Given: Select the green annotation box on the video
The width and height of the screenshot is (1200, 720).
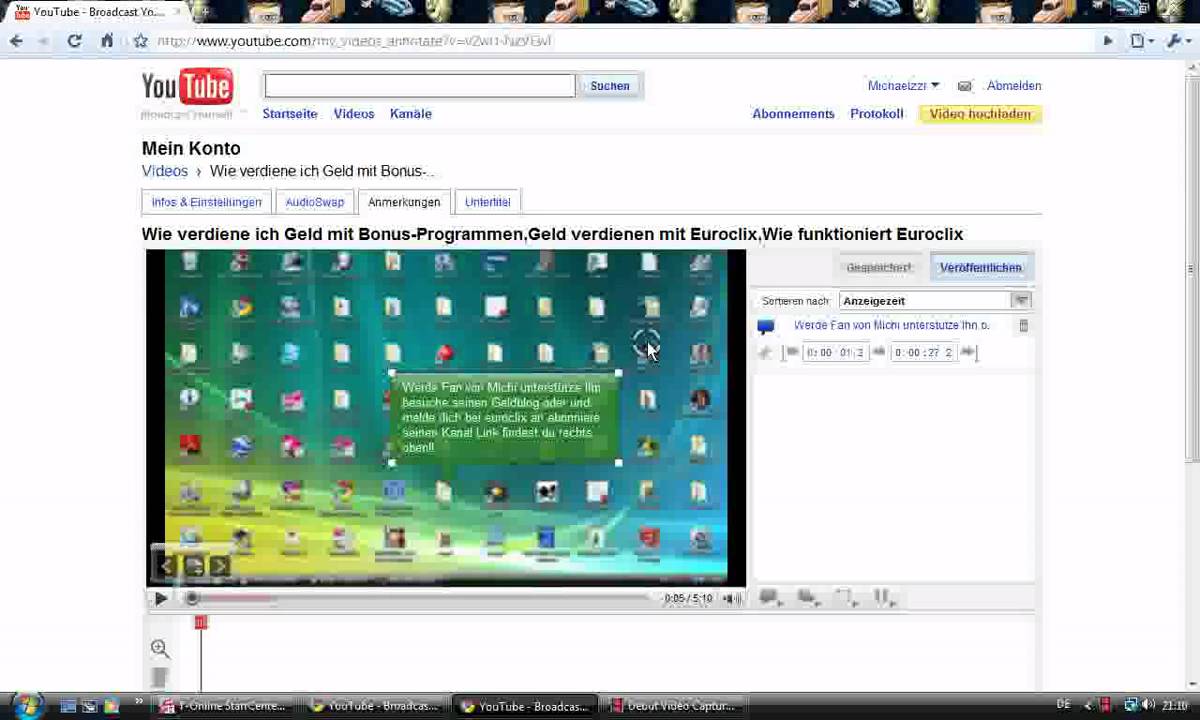Looking at the screenshot, I should (505, 417).
